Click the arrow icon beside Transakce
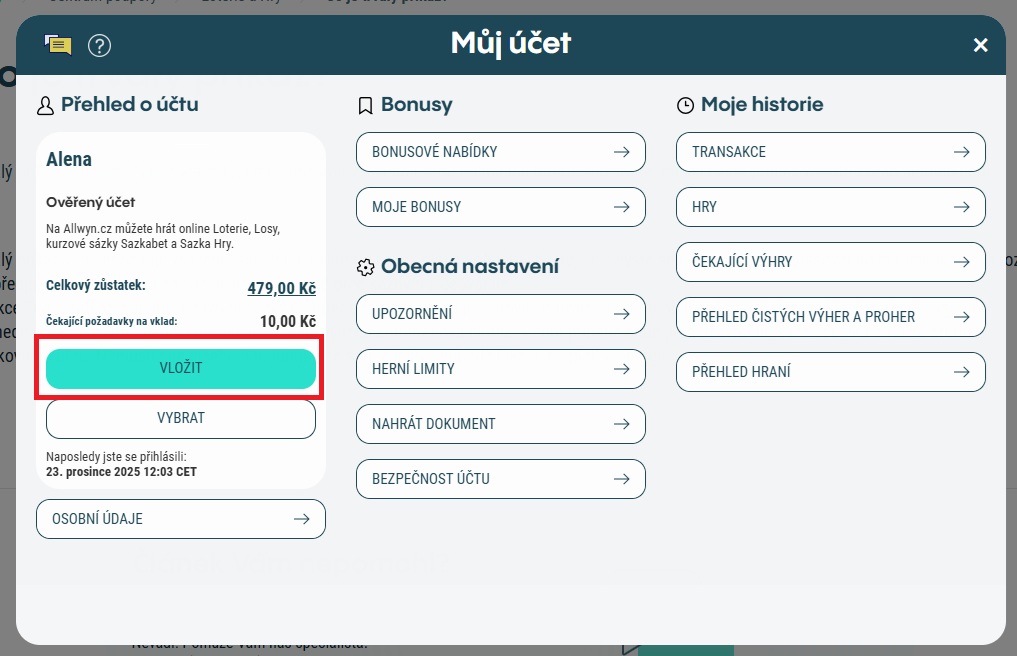The image size is (1017, 656). [x=961, y=152]
